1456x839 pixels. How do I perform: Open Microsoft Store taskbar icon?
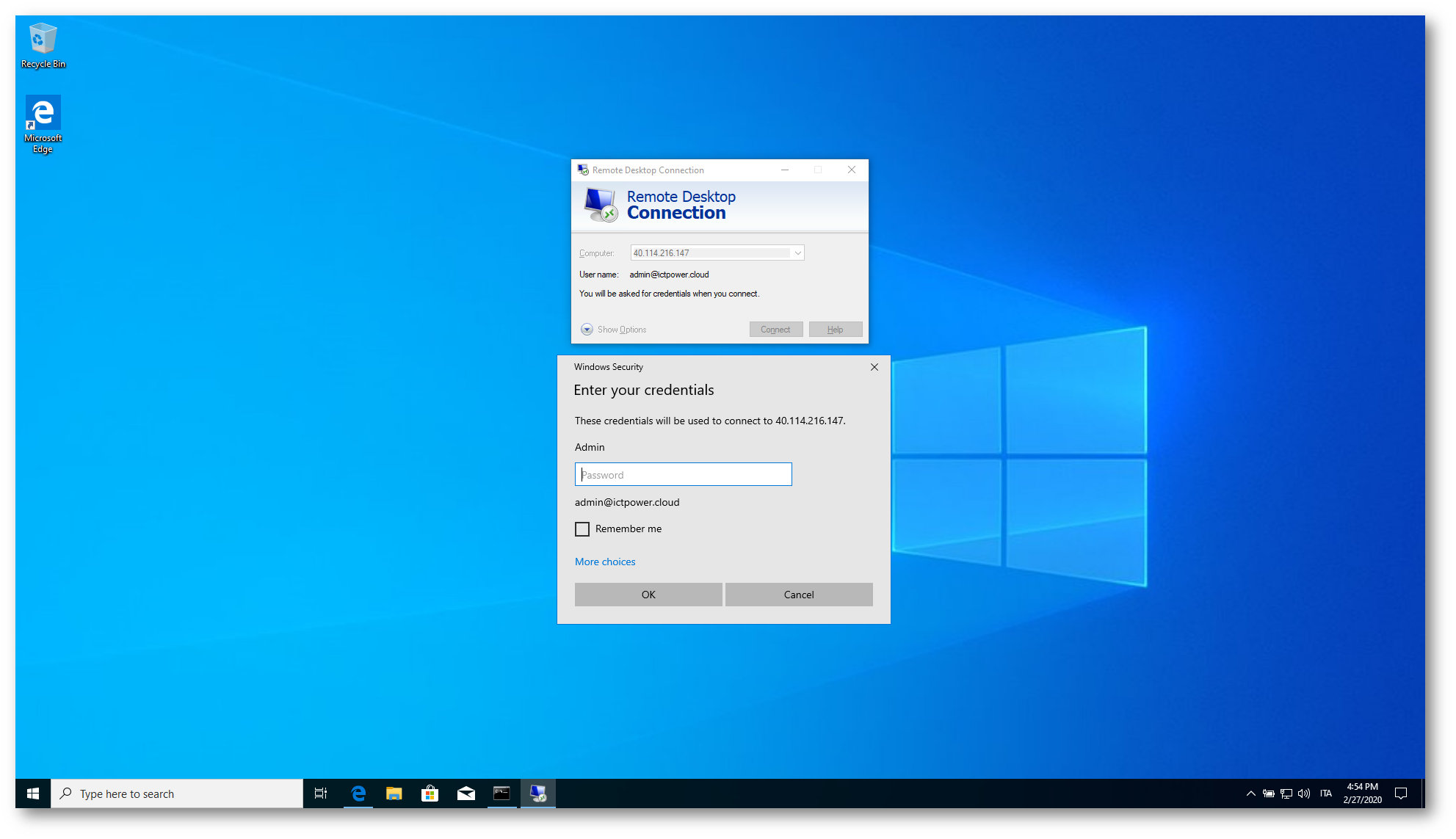(x=430, y=793)
